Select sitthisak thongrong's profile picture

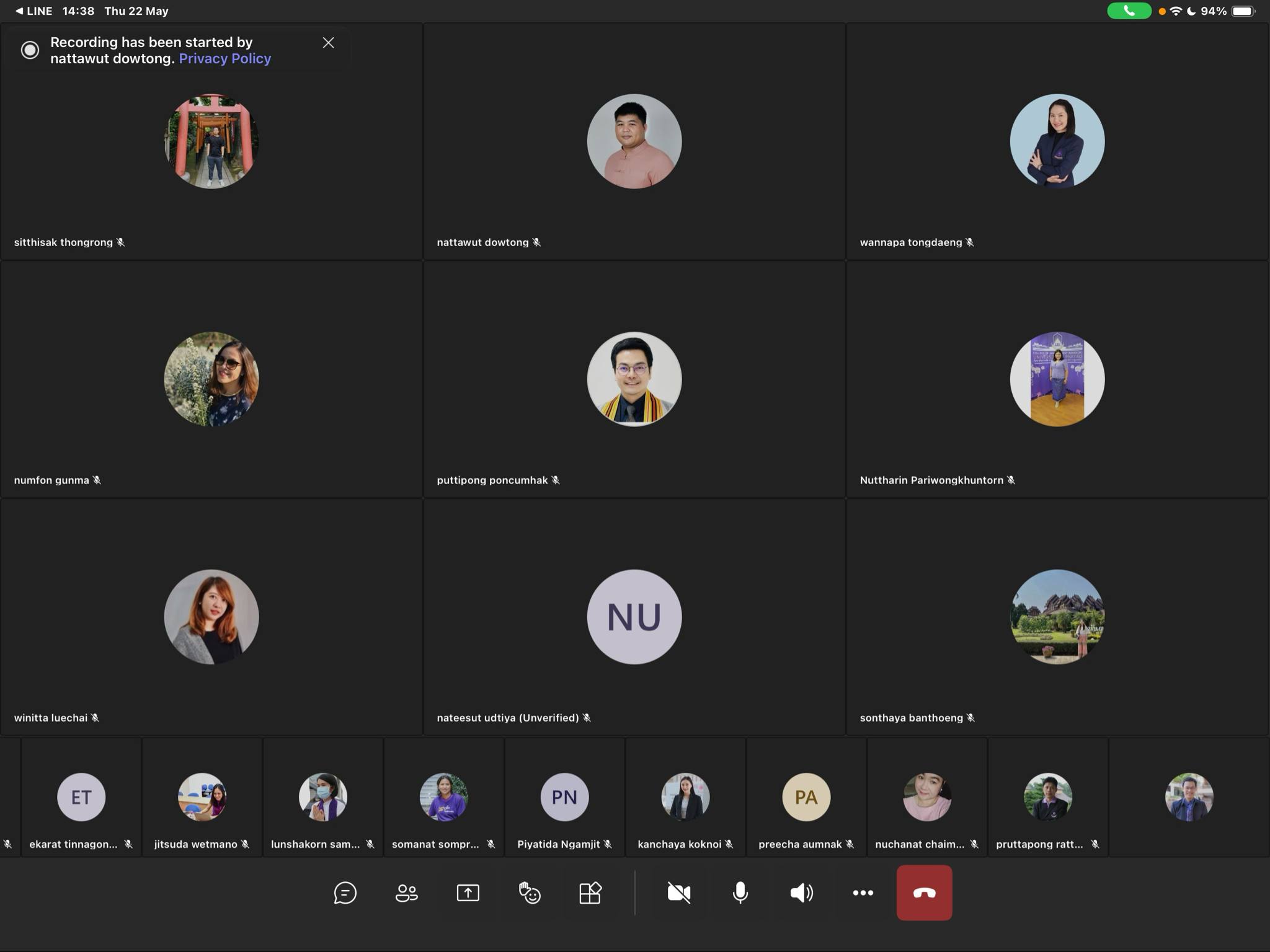click(211, 141)
